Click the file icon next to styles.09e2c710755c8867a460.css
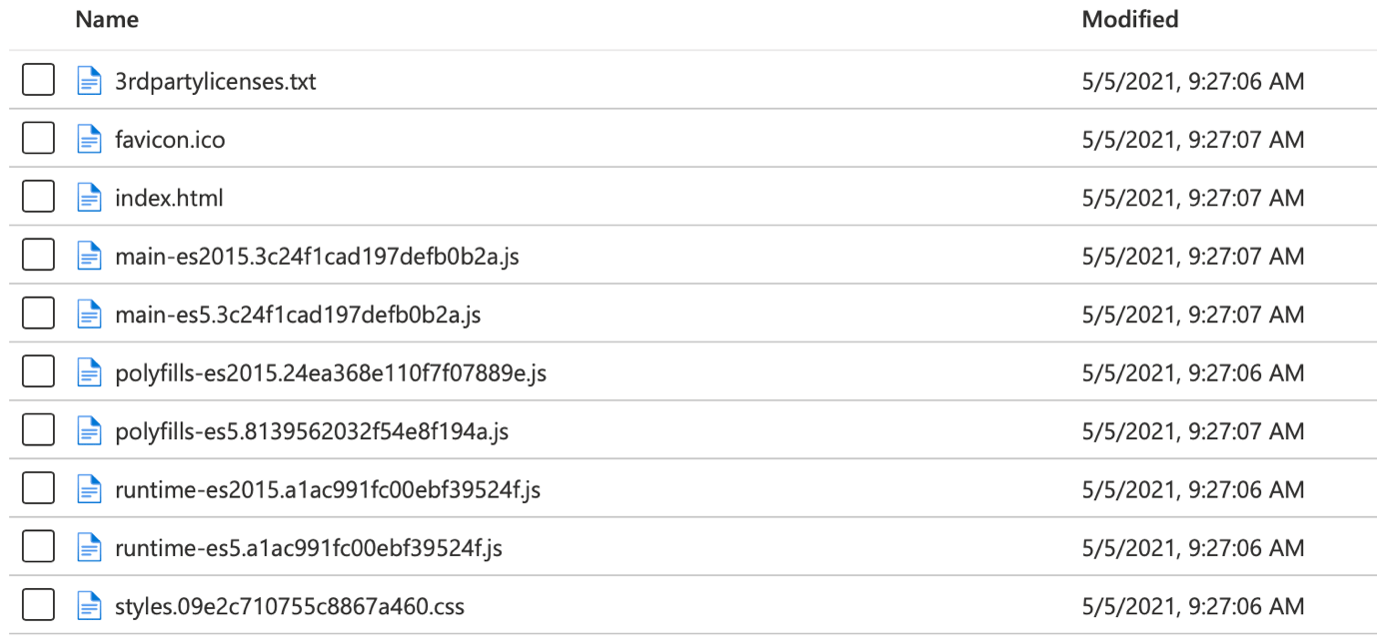The image size is (1377, 644). [x=90, y=606]
